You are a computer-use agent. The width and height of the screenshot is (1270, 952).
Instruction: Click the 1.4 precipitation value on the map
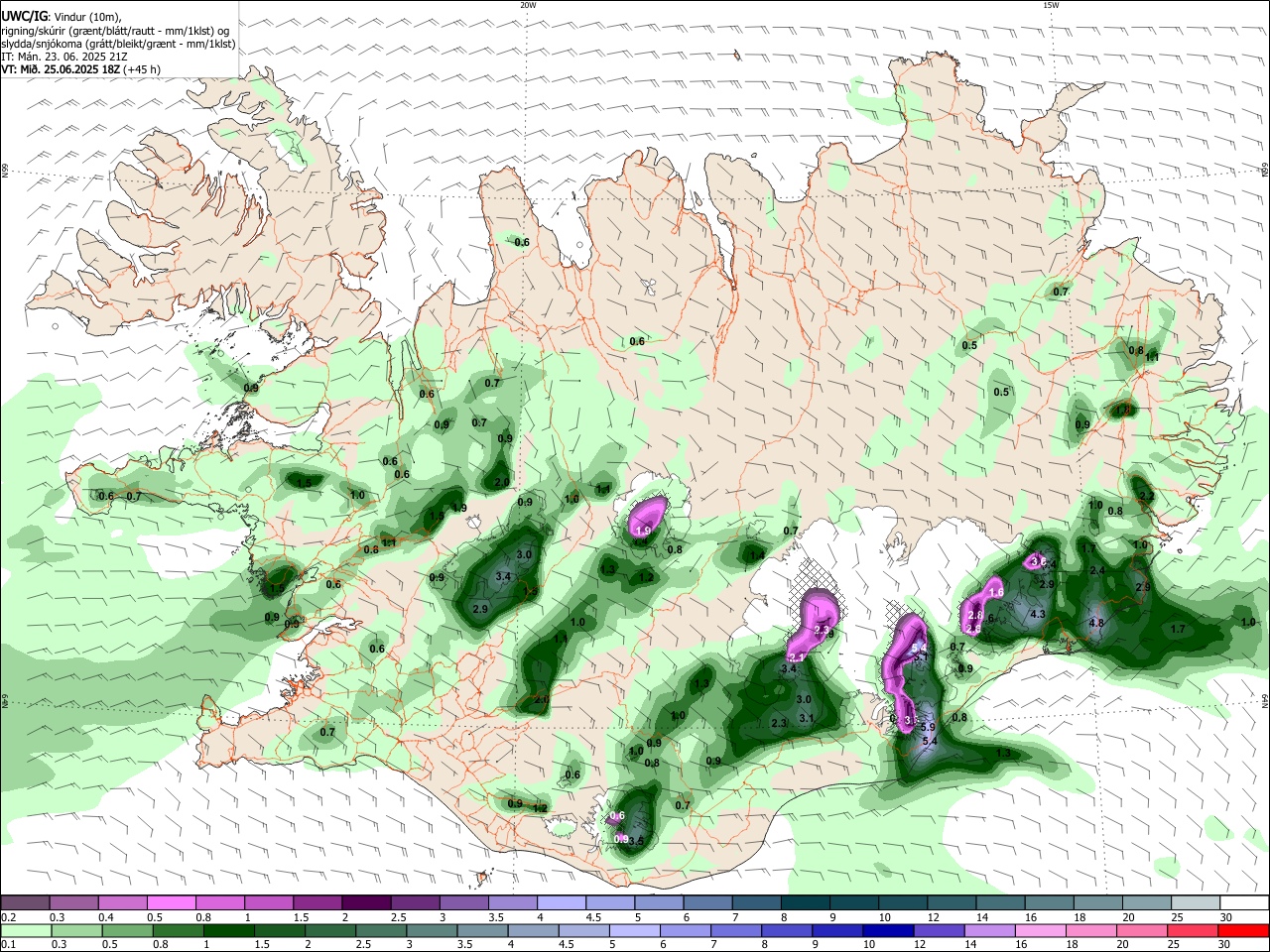coord(757,554)
